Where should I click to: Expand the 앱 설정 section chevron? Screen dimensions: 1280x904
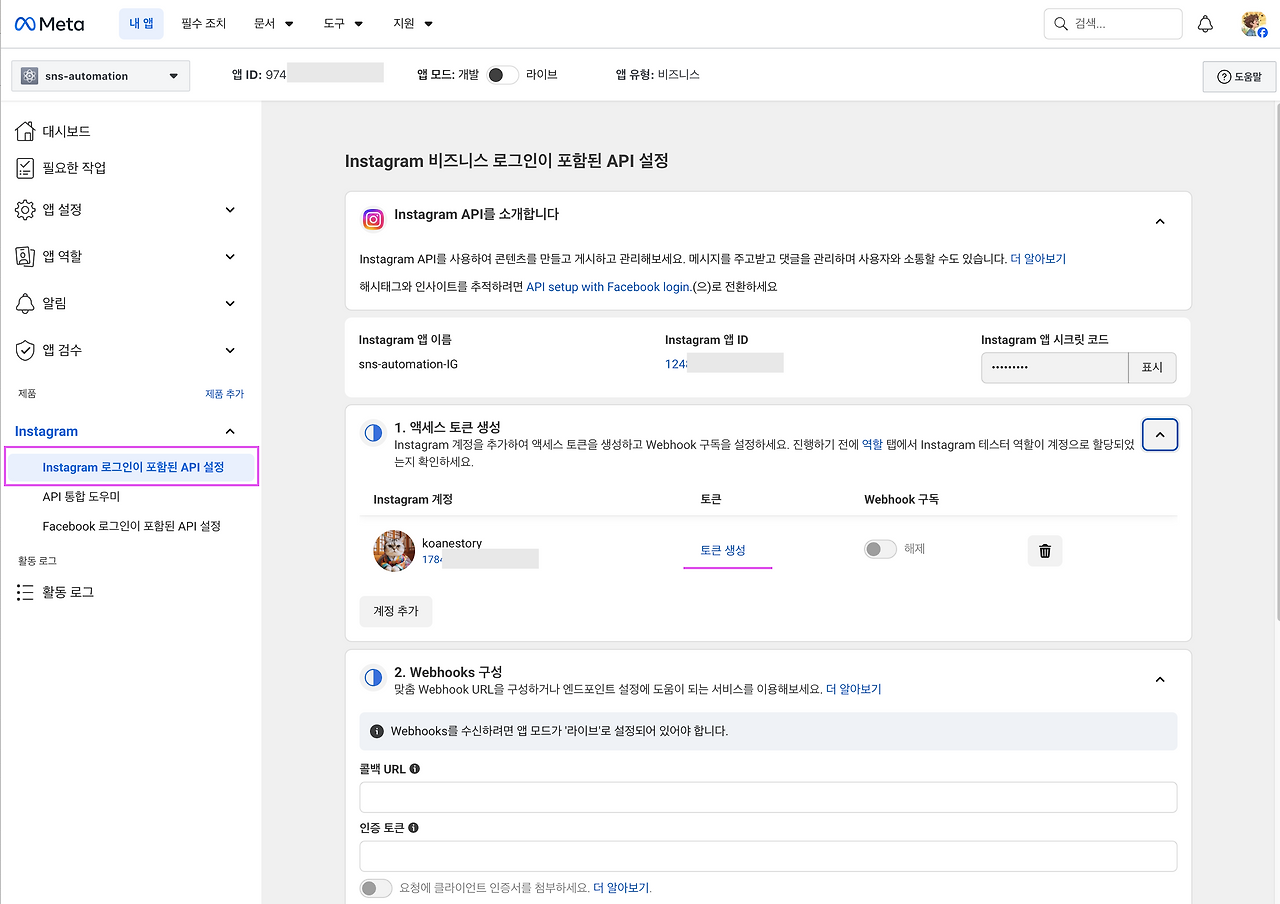tap(230, 210)
